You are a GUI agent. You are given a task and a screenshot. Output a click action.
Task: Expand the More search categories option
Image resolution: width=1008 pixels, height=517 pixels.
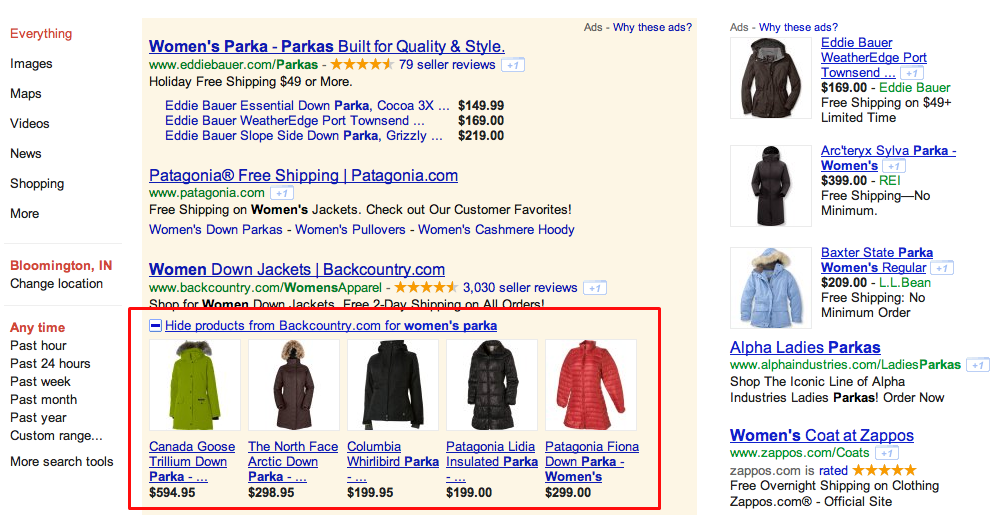[25, 214]
